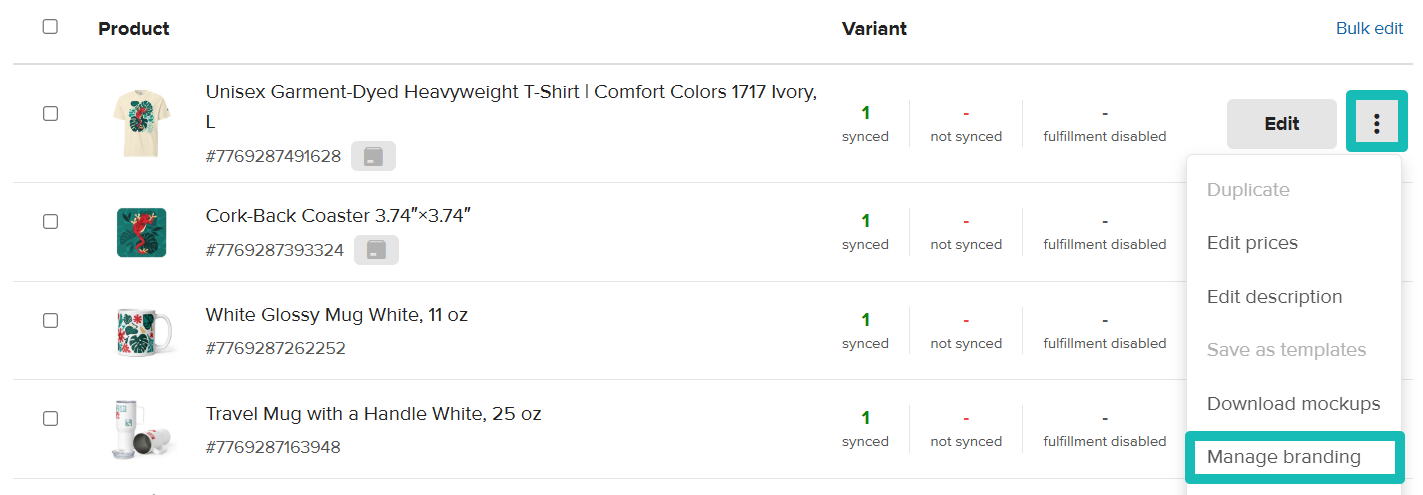The height and width of the screenshot is (495, 1423).
Task: Open the three-dot more options menu
Action: pos(1376,123)
